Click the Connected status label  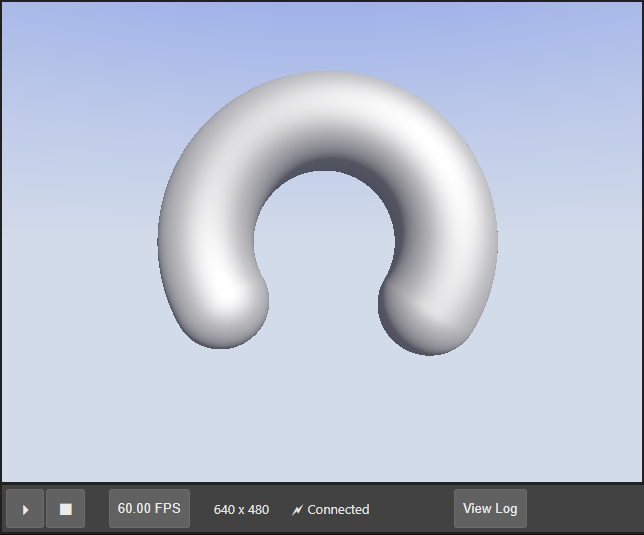338,510
